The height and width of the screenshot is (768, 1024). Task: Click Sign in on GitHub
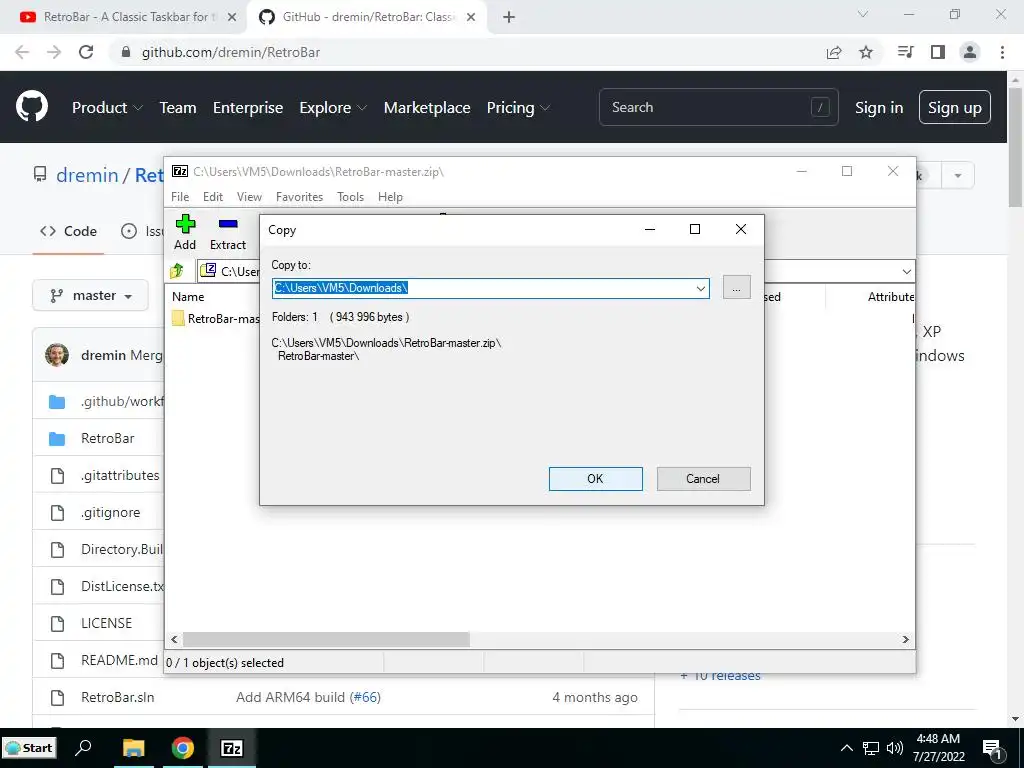(879, 108)
